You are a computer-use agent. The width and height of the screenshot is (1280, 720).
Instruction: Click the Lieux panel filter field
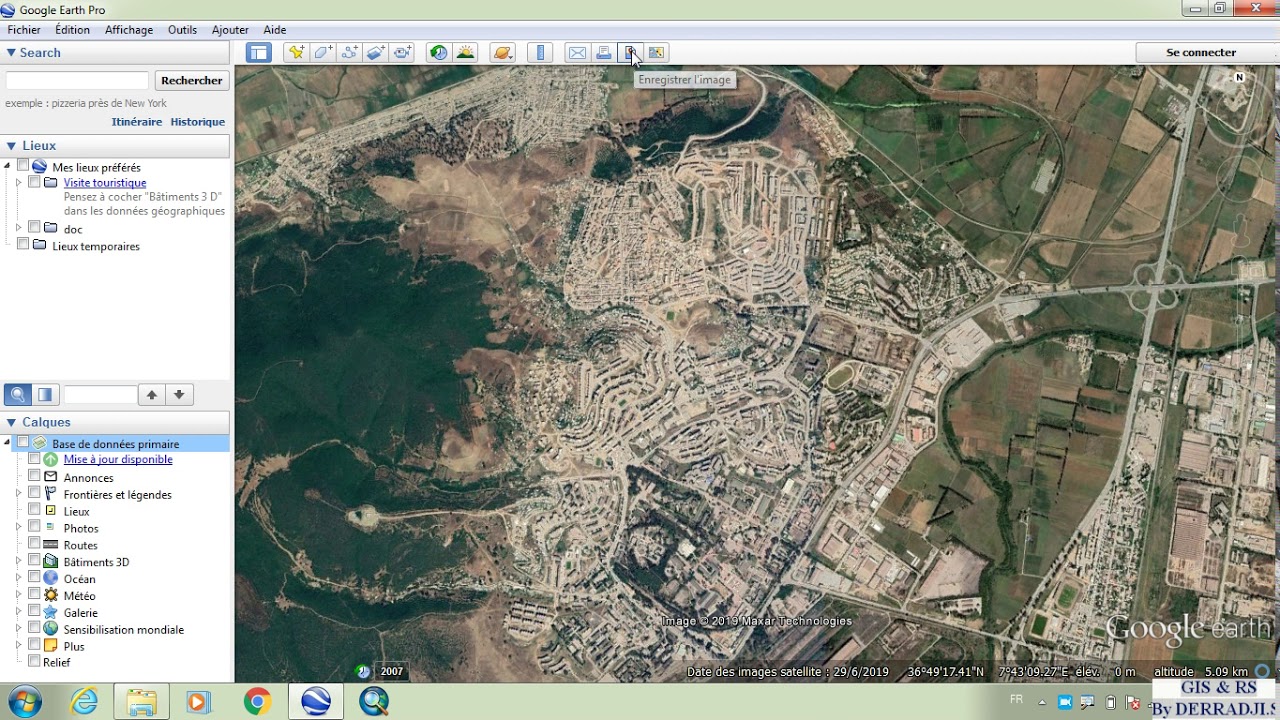point(100,395)
